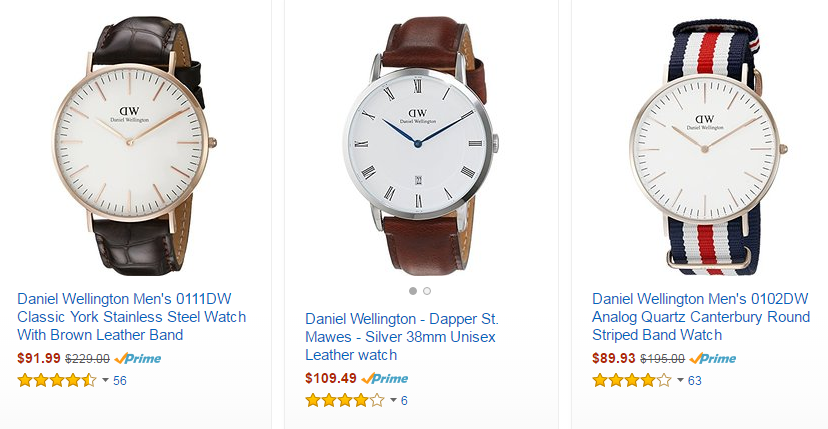The width and height of the screenshot is (828, 429).
Task: Click the star rating under the Dapper St. Mawes watch
Action: [x=345, y=400]
